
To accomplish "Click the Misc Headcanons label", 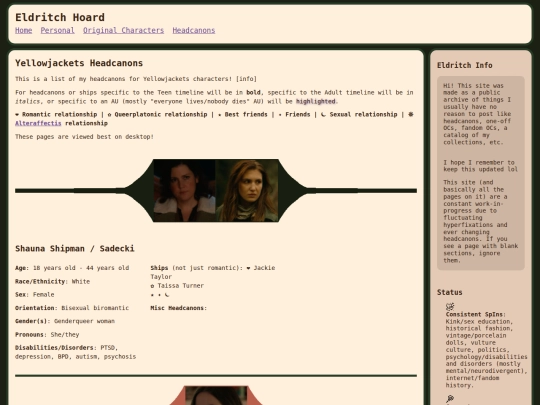I will 177,308.
